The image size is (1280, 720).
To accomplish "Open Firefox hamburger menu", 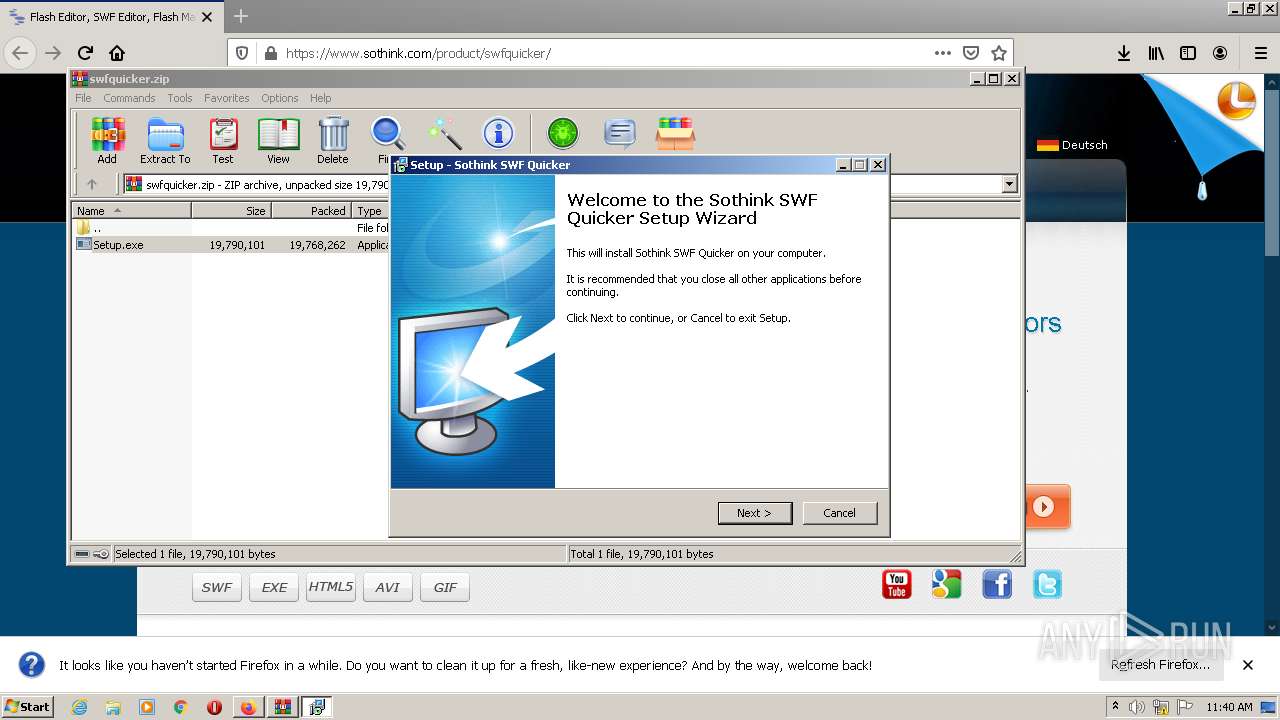I will coord(1260,53).
